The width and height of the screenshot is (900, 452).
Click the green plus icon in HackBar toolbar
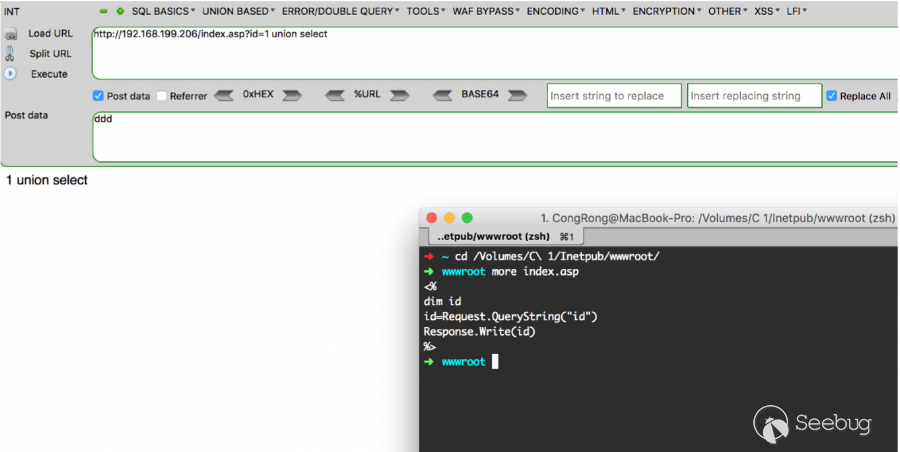120,11
